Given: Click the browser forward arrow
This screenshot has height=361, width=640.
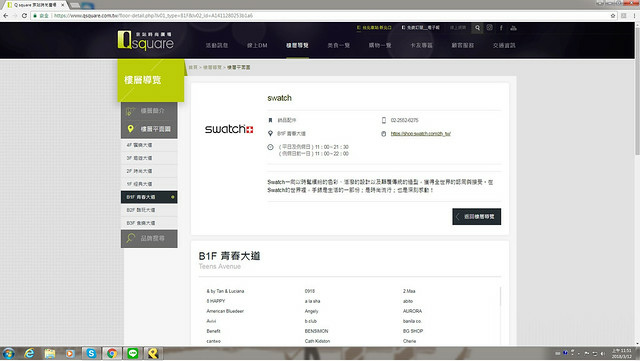Looking at the screenshot, I should [15, 16].
